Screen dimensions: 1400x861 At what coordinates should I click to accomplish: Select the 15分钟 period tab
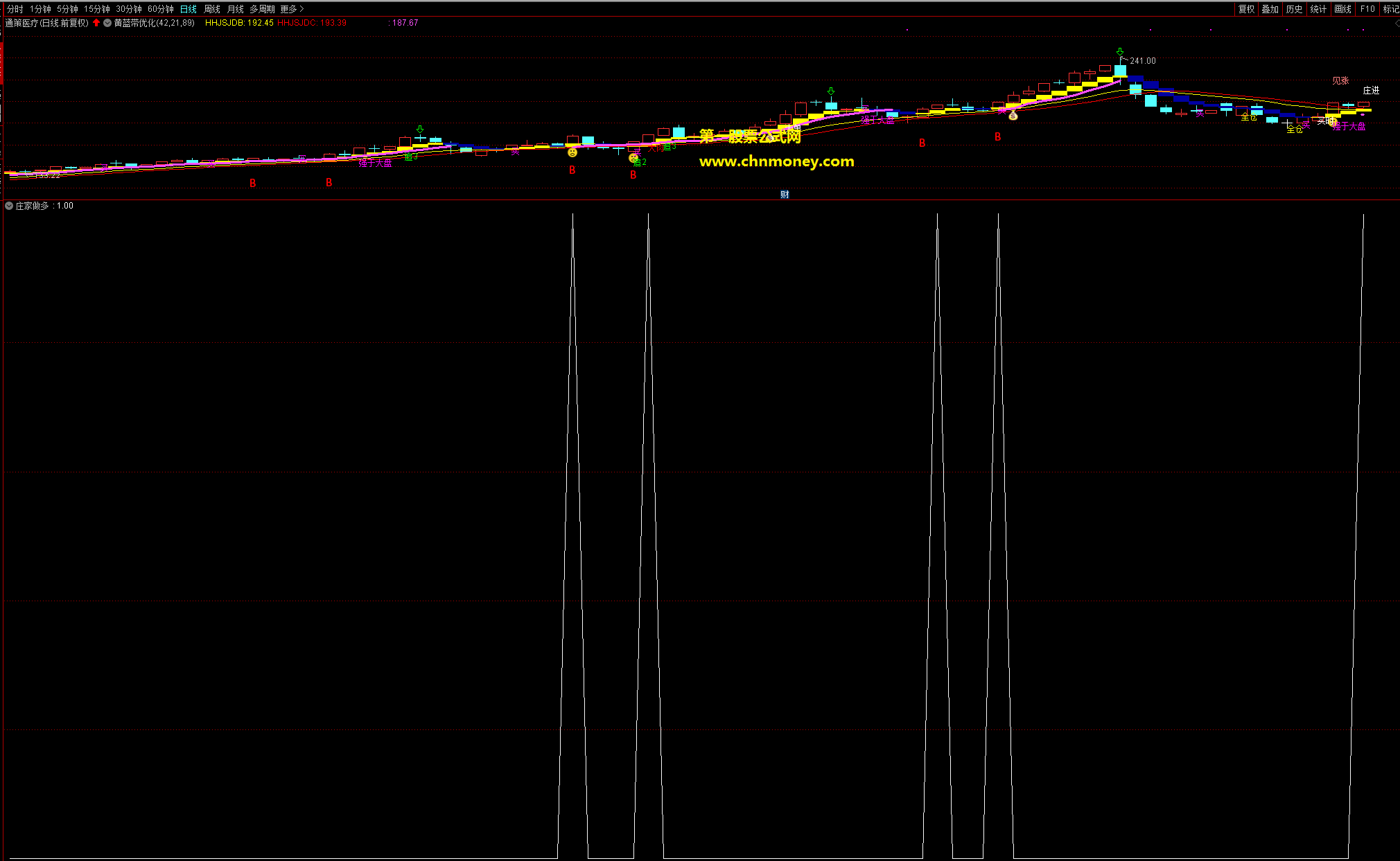(x=97, y=9)
